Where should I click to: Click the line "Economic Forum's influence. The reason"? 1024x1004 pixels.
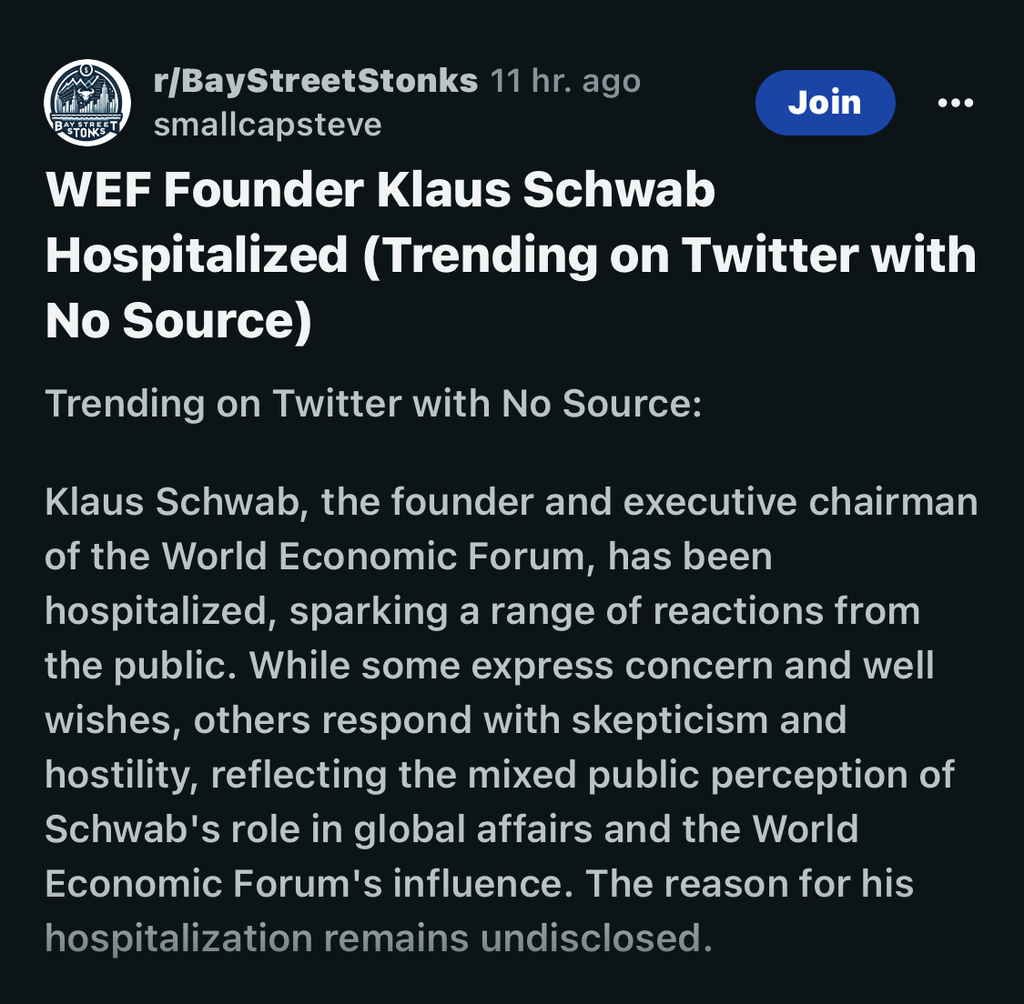(479, 884)
